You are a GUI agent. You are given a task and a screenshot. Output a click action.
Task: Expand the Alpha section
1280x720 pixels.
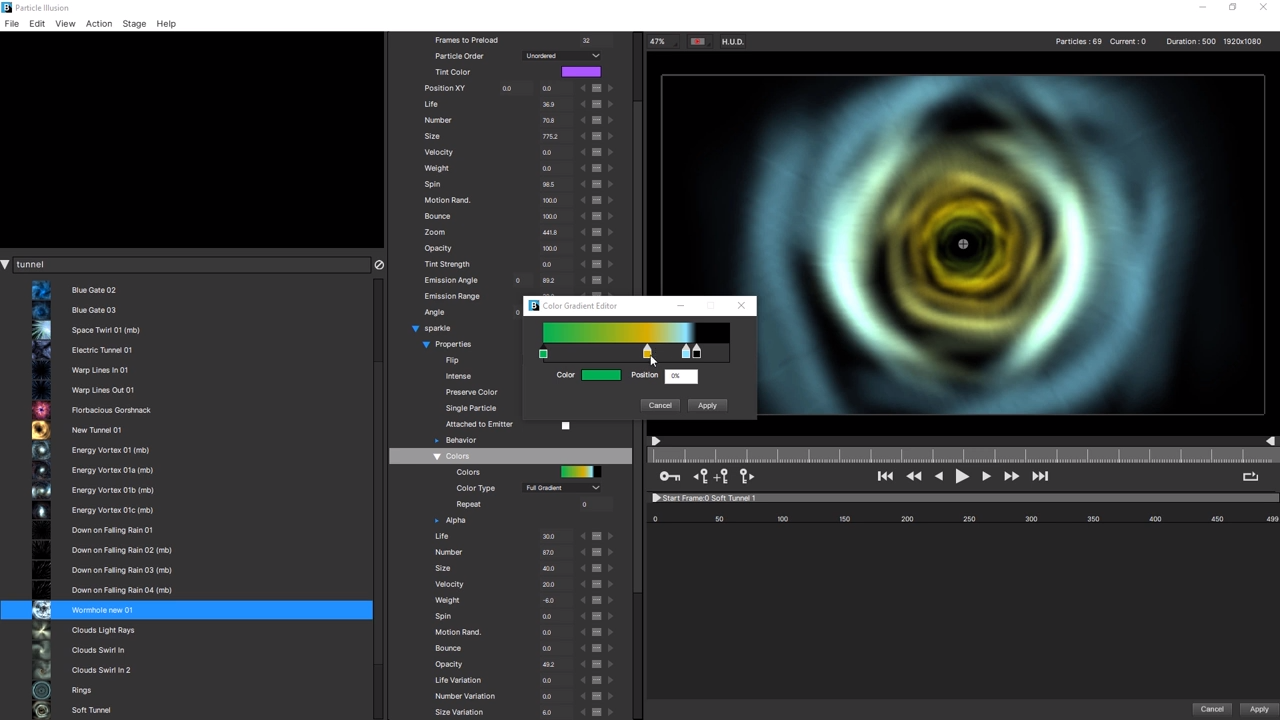437,520
